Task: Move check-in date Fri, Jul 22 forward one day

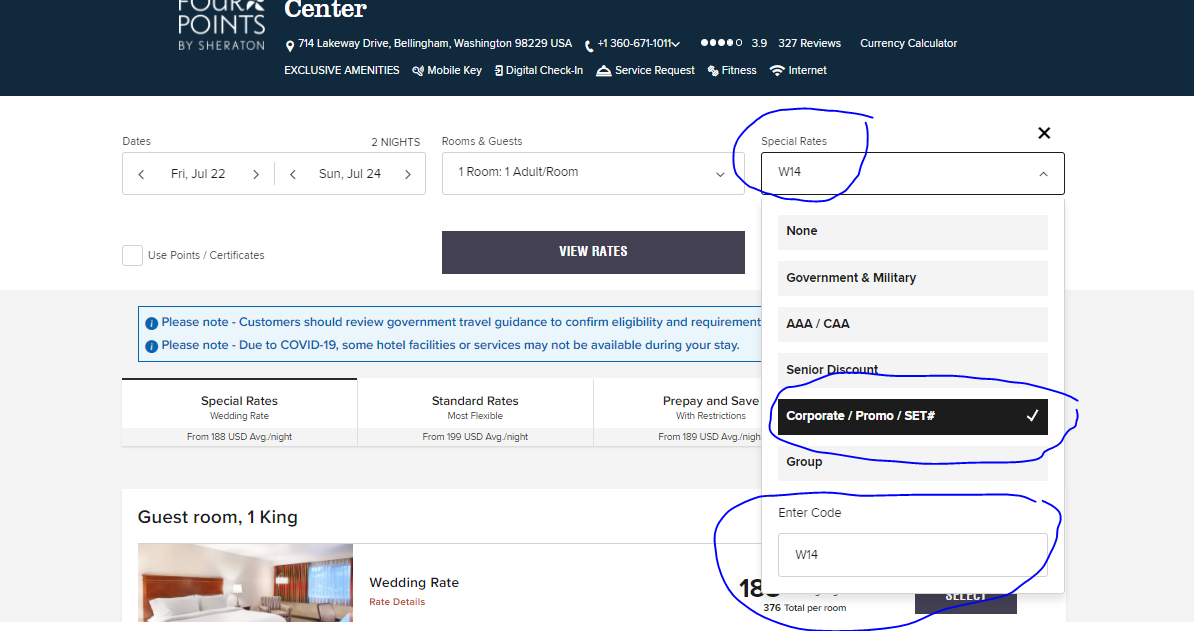Action: [256, 174]
